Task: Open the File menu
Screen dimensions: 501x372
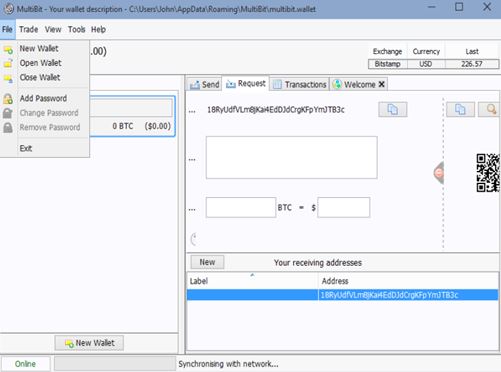Action: coord(7,29)
